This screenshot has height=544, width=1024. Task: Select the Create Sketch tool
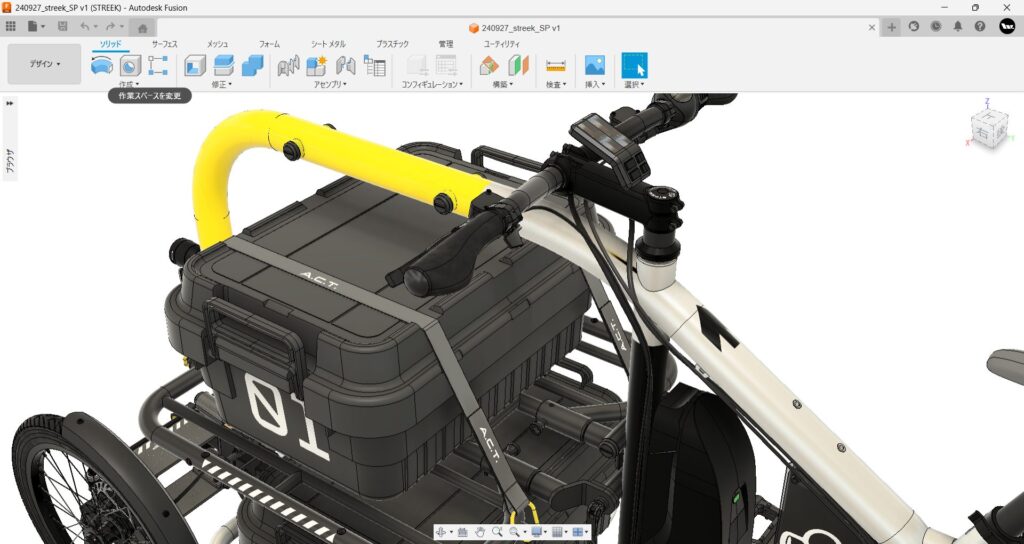[x=158, y=65]
